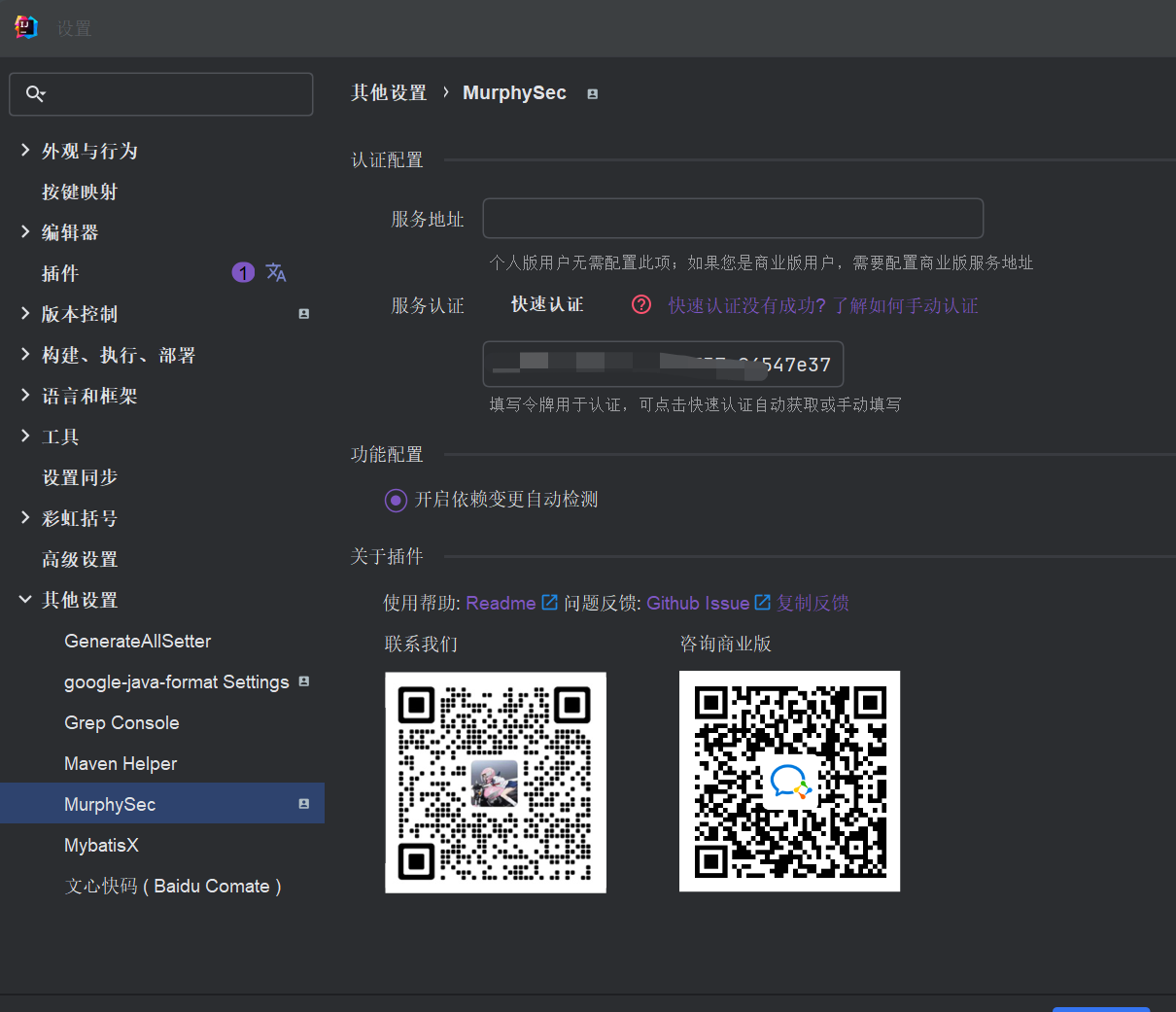Screen dimensions: 1176x1012
Task: Click the plugin update count badge
Action: [243, 273]
